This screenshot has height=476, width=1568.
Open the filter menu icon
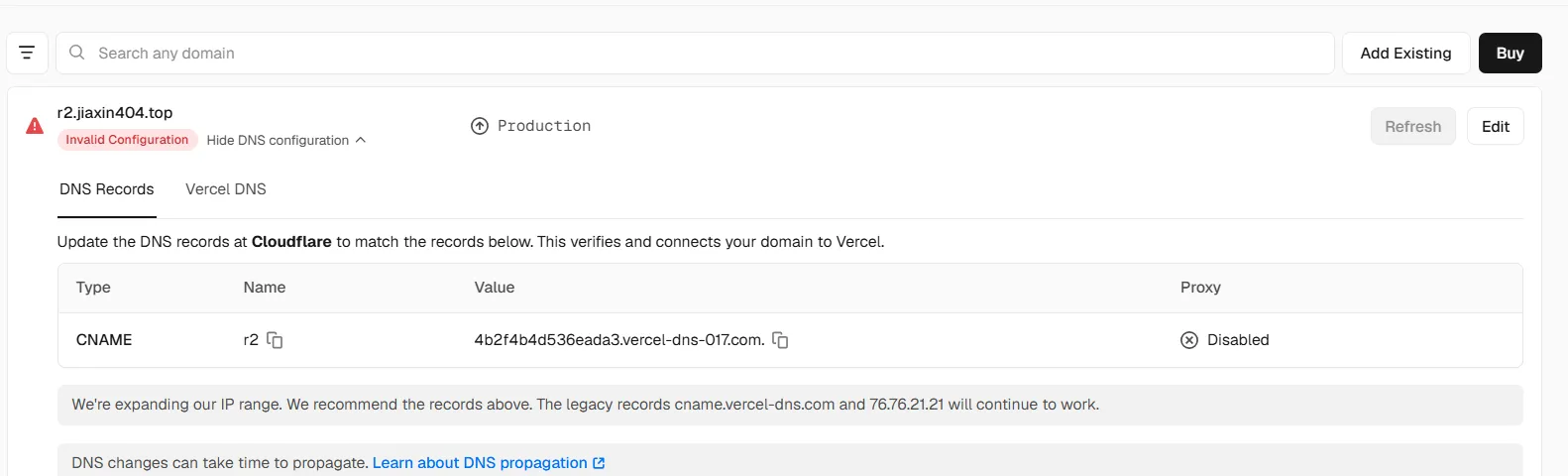click(27, 53)
